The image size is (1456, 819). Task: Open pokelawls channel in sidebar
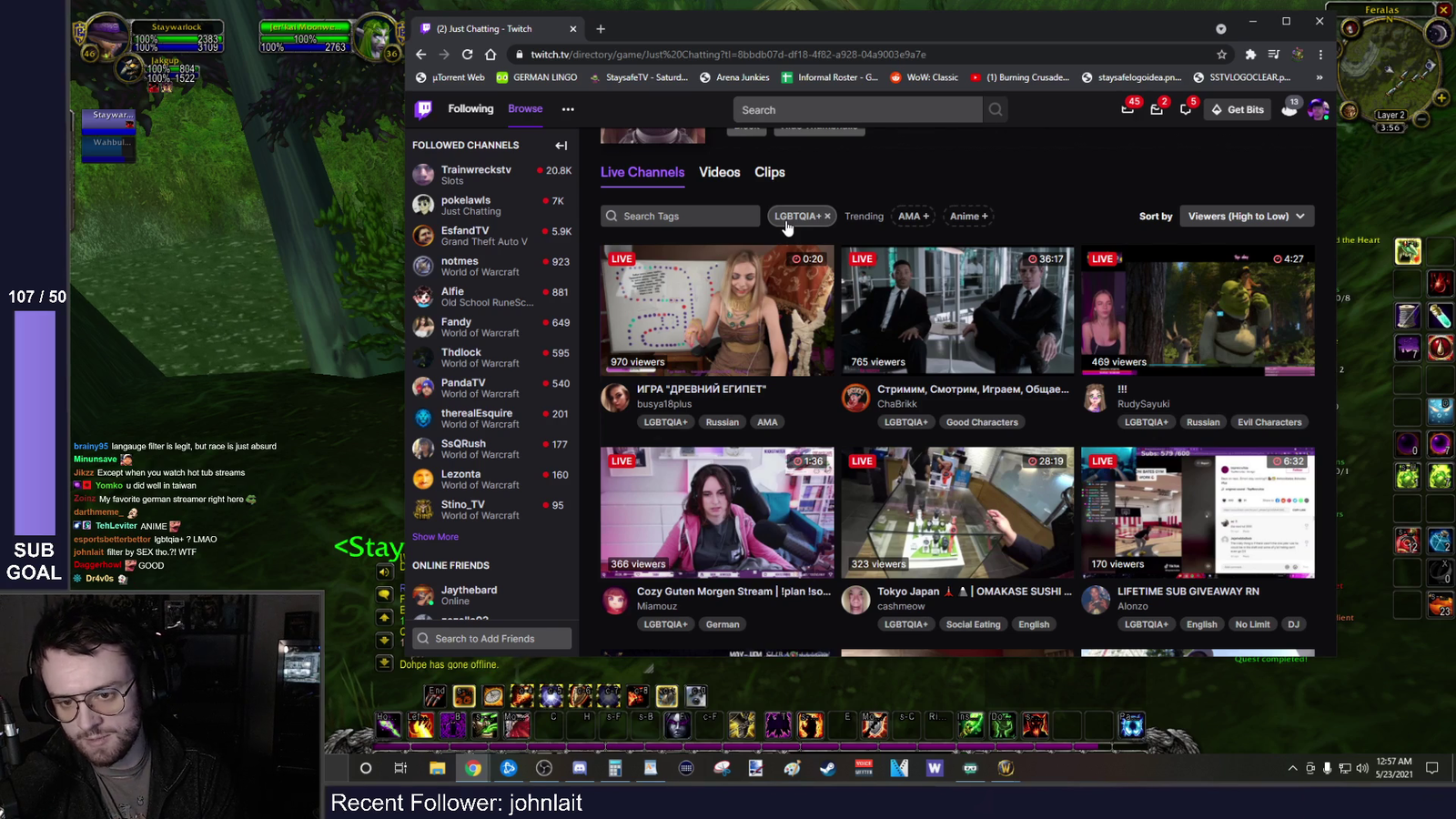coord(491,205)
